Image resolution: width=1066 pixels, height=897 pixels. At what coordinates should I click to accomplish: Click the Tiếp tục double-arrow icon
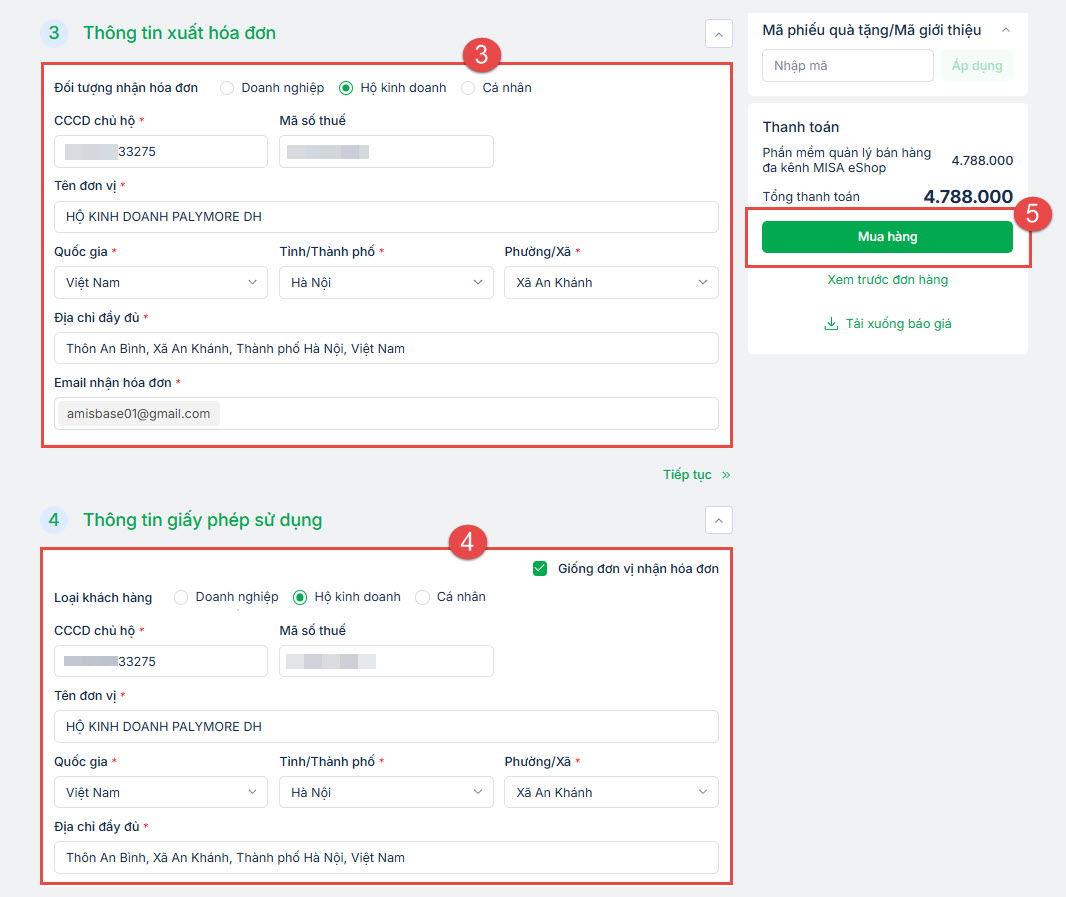[x=726, y=475]
